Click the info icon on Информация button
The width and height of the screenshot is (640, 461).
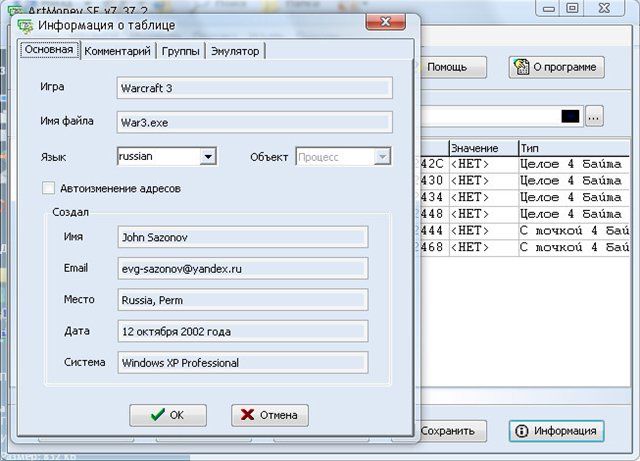click(x=521, y=431)
